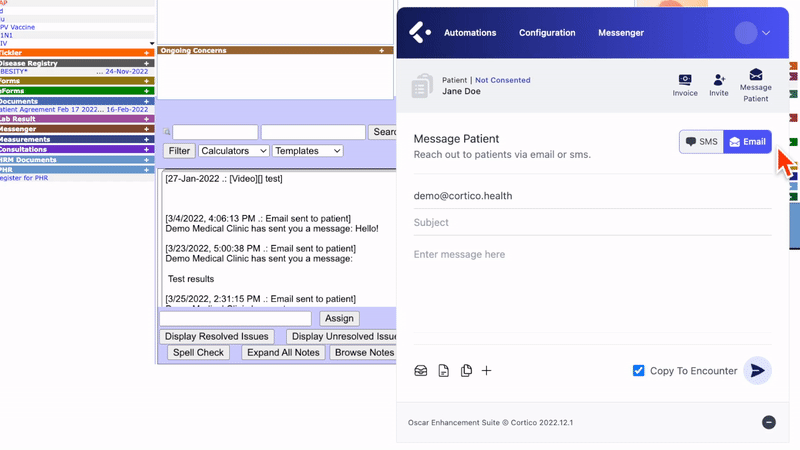Click the Invoice icon
Screen dimensions: 800x450
pos(685,80)
